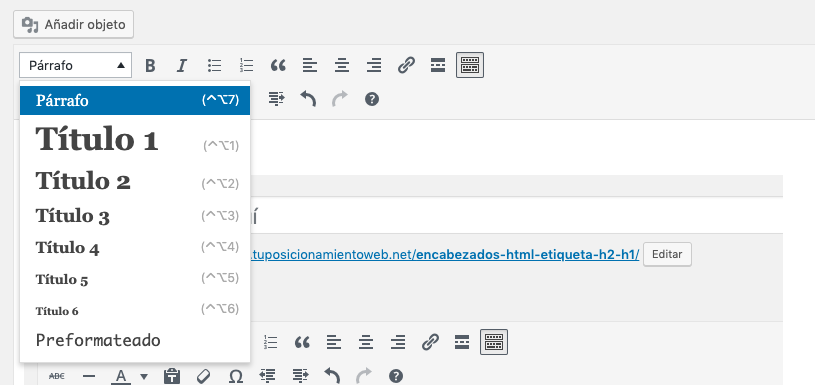Click the Editar permalink button
Screen dimensions: 815x385
pos(667,255)
